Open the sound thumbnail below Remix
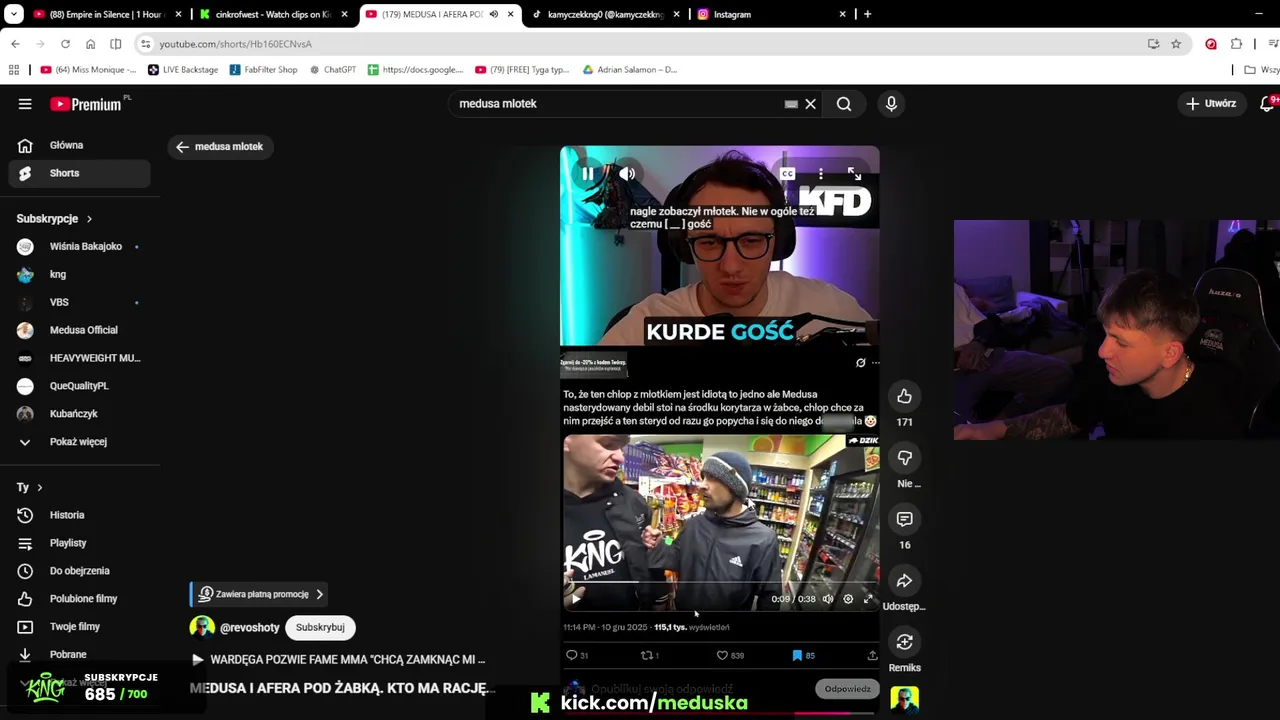The height and width of the screenshot is (720, 1280). (x=904, y=699)
